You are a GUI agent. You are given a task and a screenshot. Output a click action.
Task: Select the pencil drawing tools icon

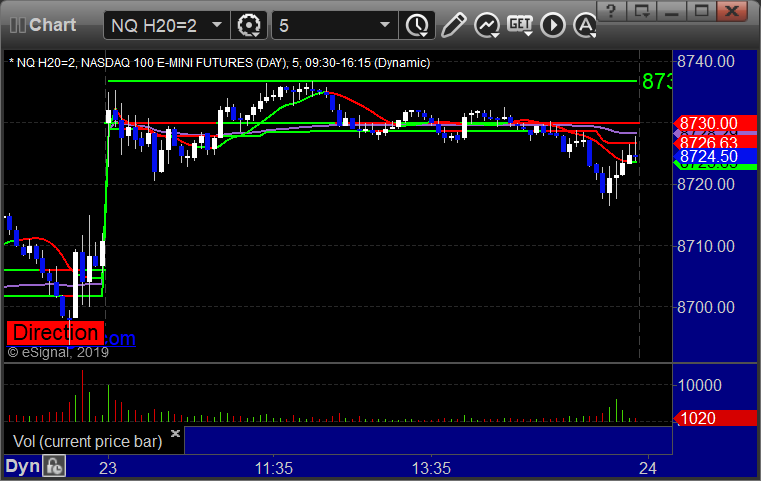coord(453,24)
